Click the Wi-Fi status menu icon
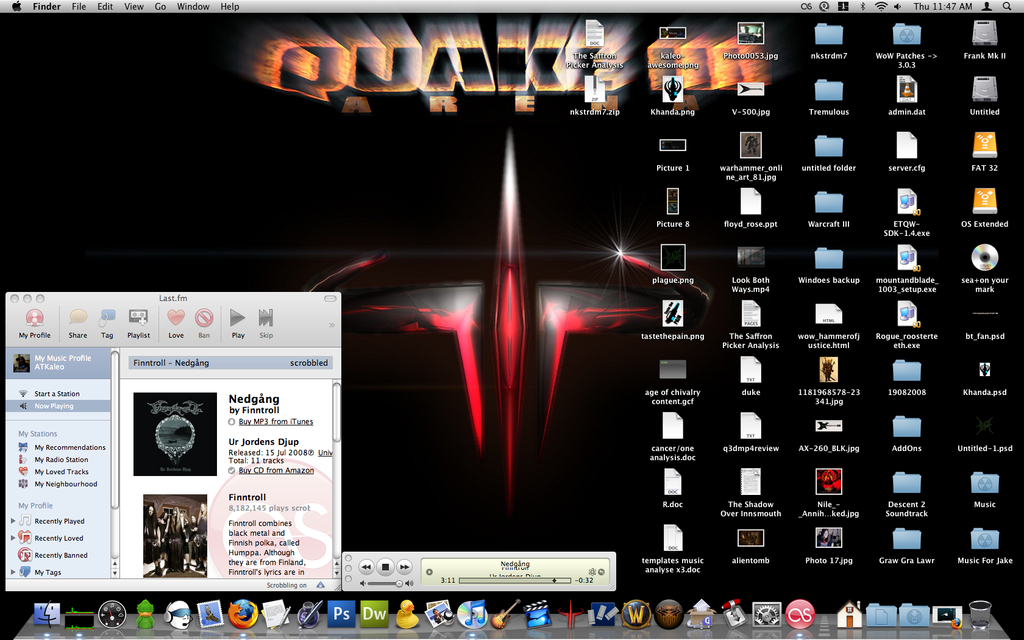The height and width of the screenshot is (640, 1024). coord(881,7)
